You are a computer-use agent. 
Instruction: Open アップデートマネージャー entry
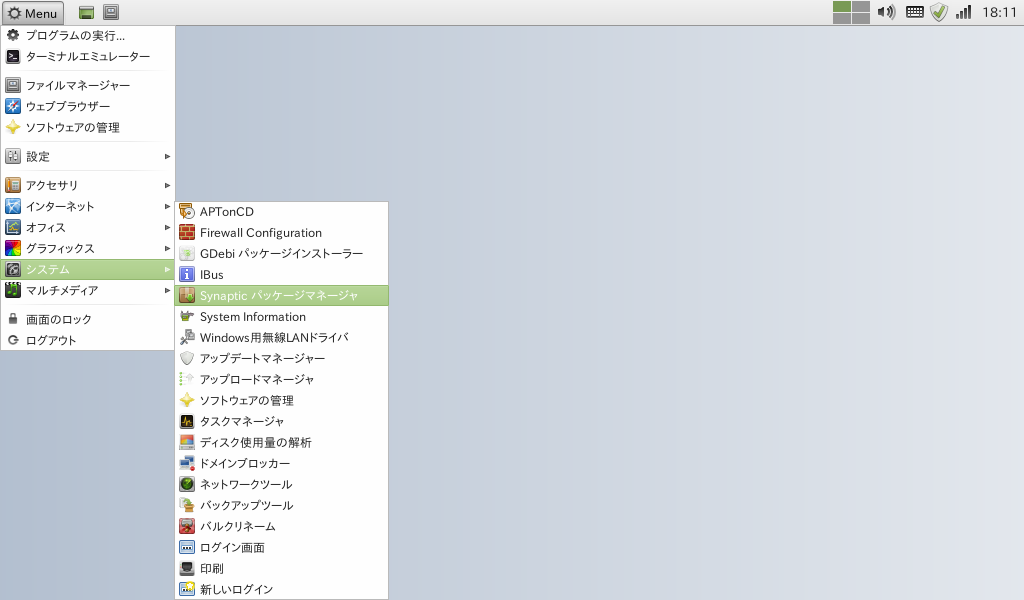281,358
